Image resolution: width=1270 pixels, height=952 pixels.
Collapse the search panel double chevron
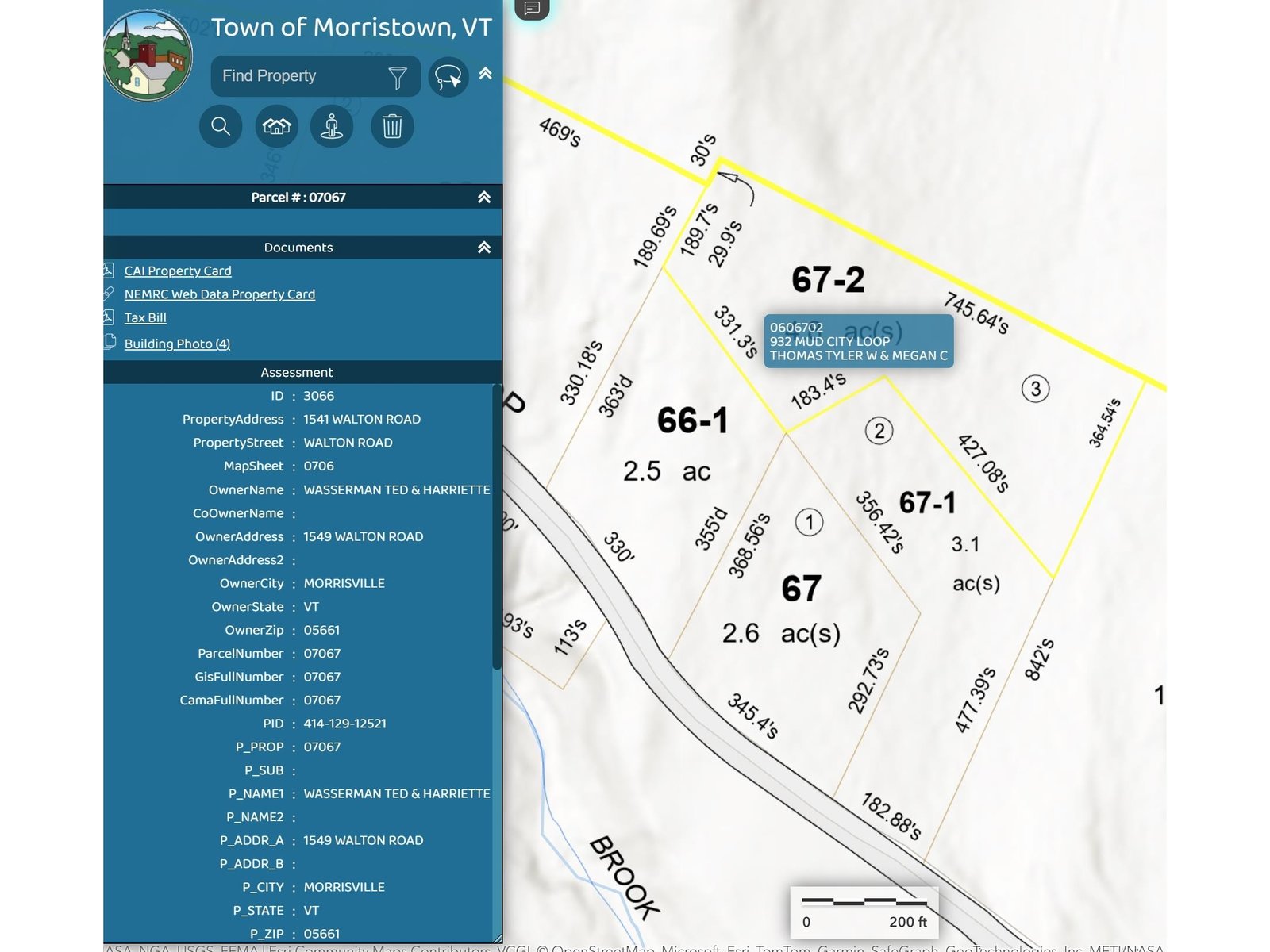485,73
